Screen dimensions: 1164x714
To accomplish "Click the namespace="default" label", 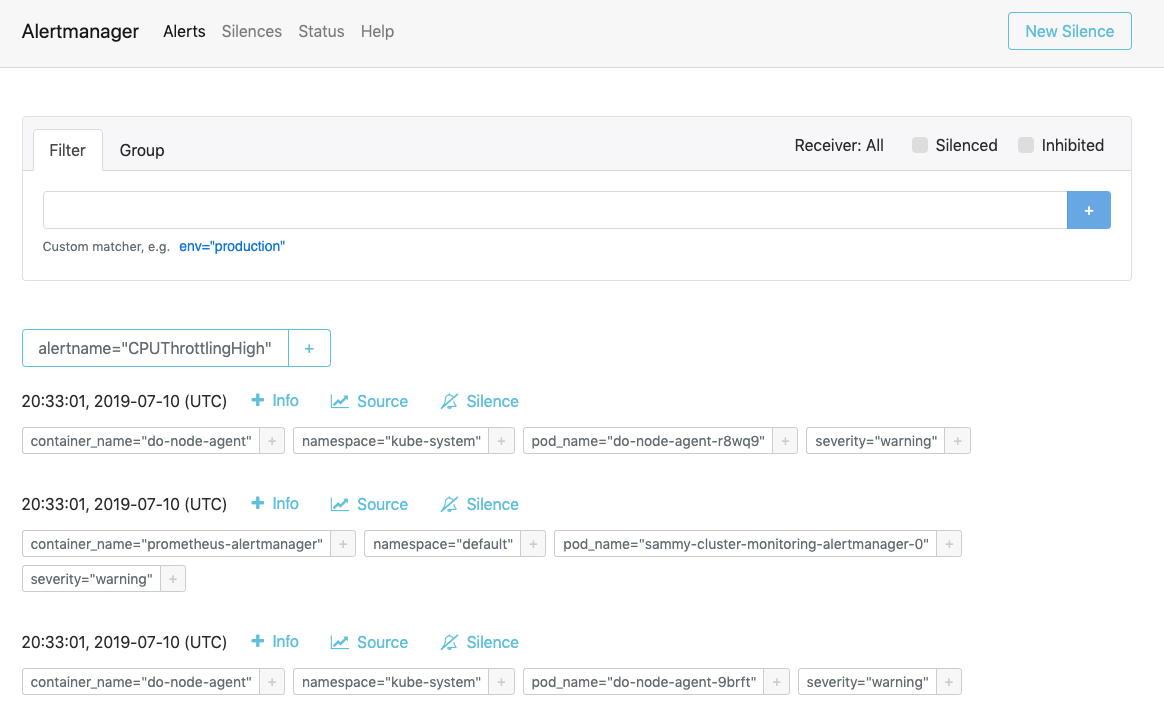I will [x=442, y=544].
